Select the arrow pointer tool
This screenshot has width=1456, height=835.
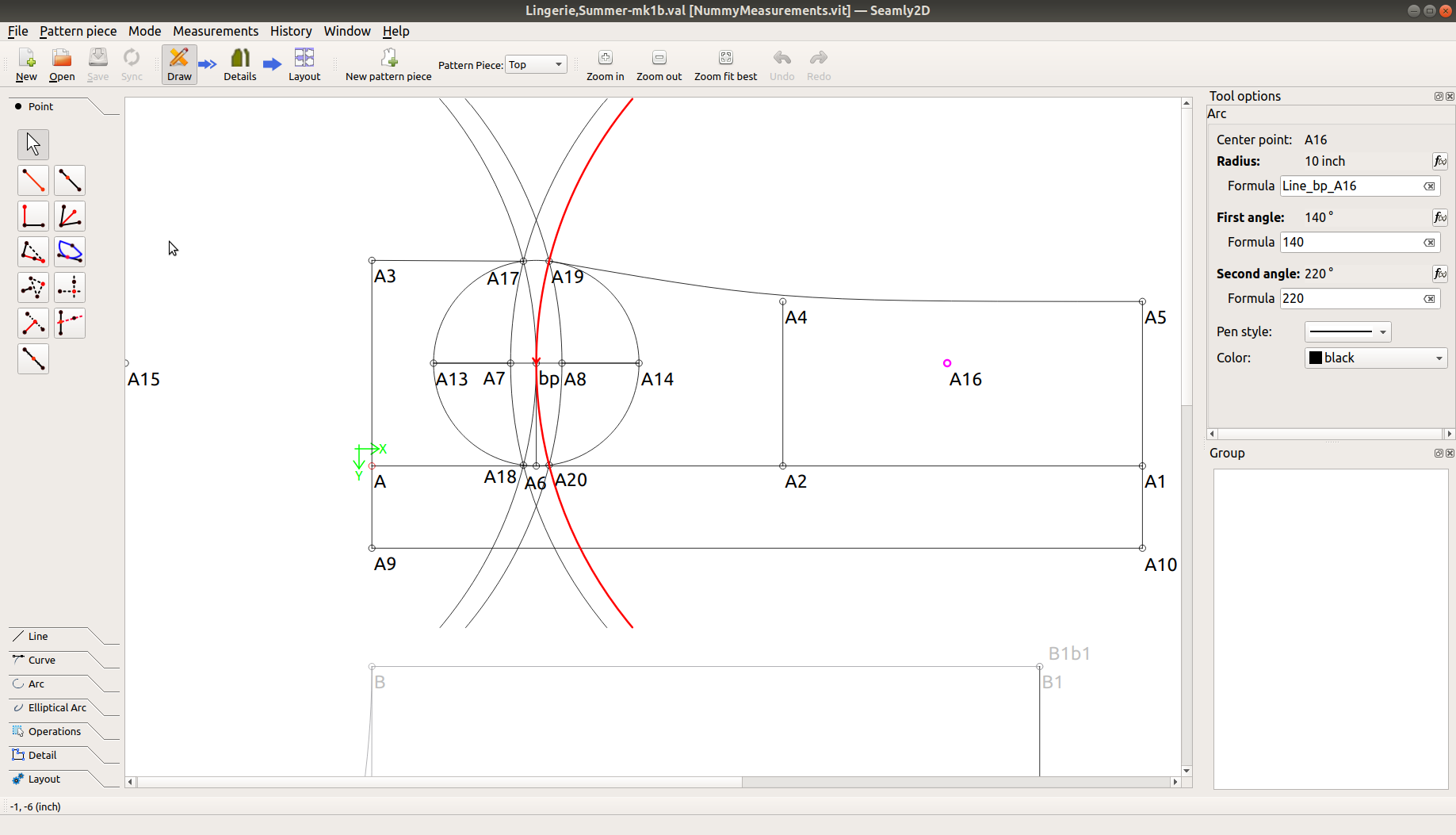(x=33, y=144)
